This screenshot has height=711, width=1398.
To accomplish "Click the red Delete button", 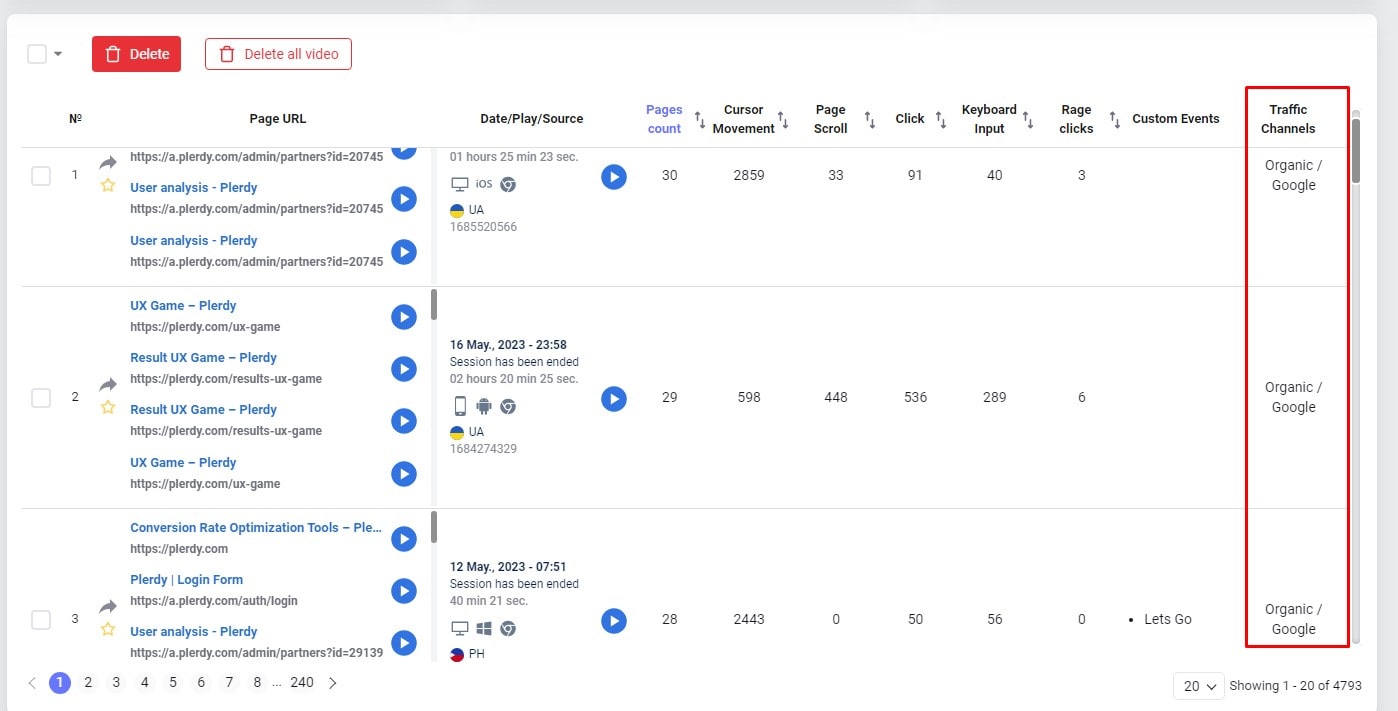I will click(x=136, y=54).
